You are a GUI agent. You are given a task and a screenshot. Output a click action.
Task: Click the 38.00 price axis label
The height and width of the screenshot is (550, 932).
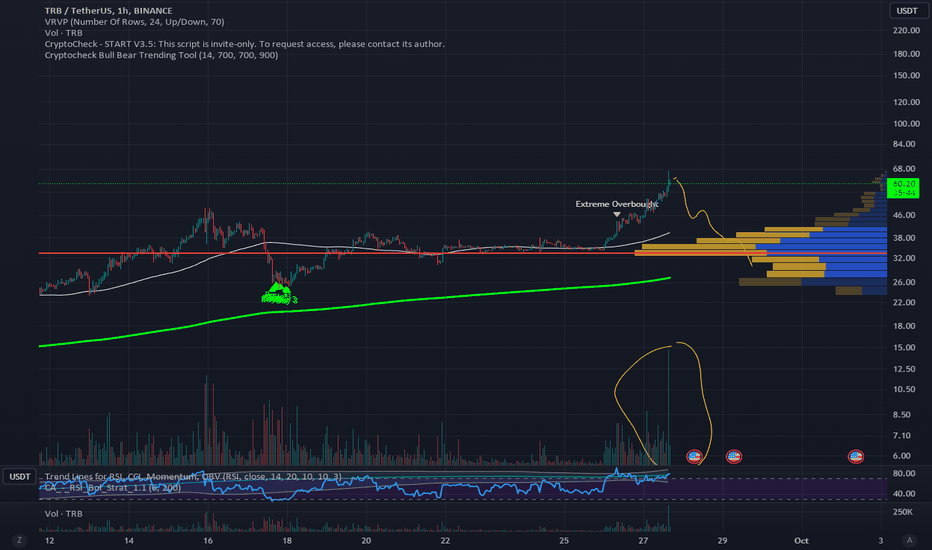[903, 238]
